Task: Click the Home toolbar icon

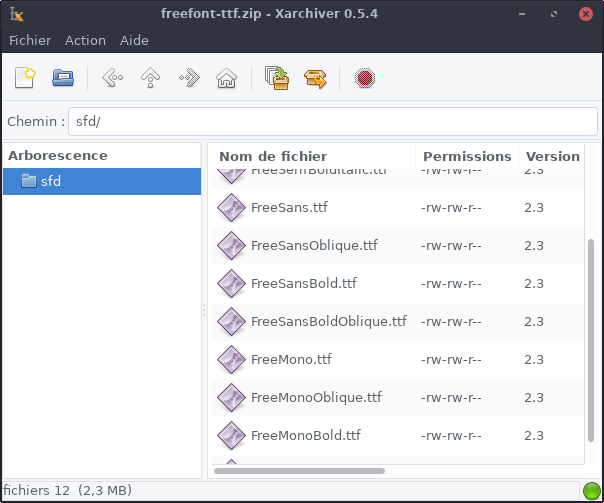Action: [x=227, y=78]
